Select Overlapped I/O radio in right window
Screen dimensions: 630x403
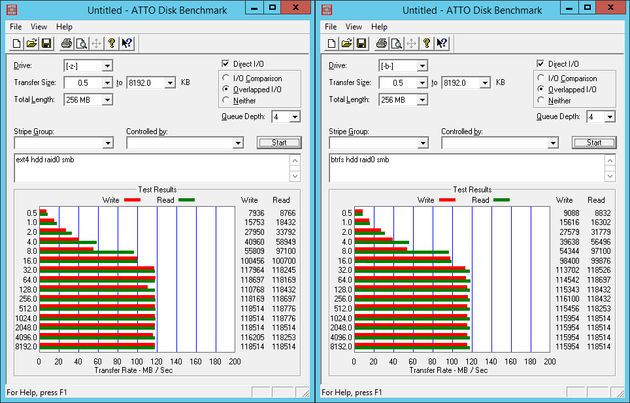(x=541, y=89)
